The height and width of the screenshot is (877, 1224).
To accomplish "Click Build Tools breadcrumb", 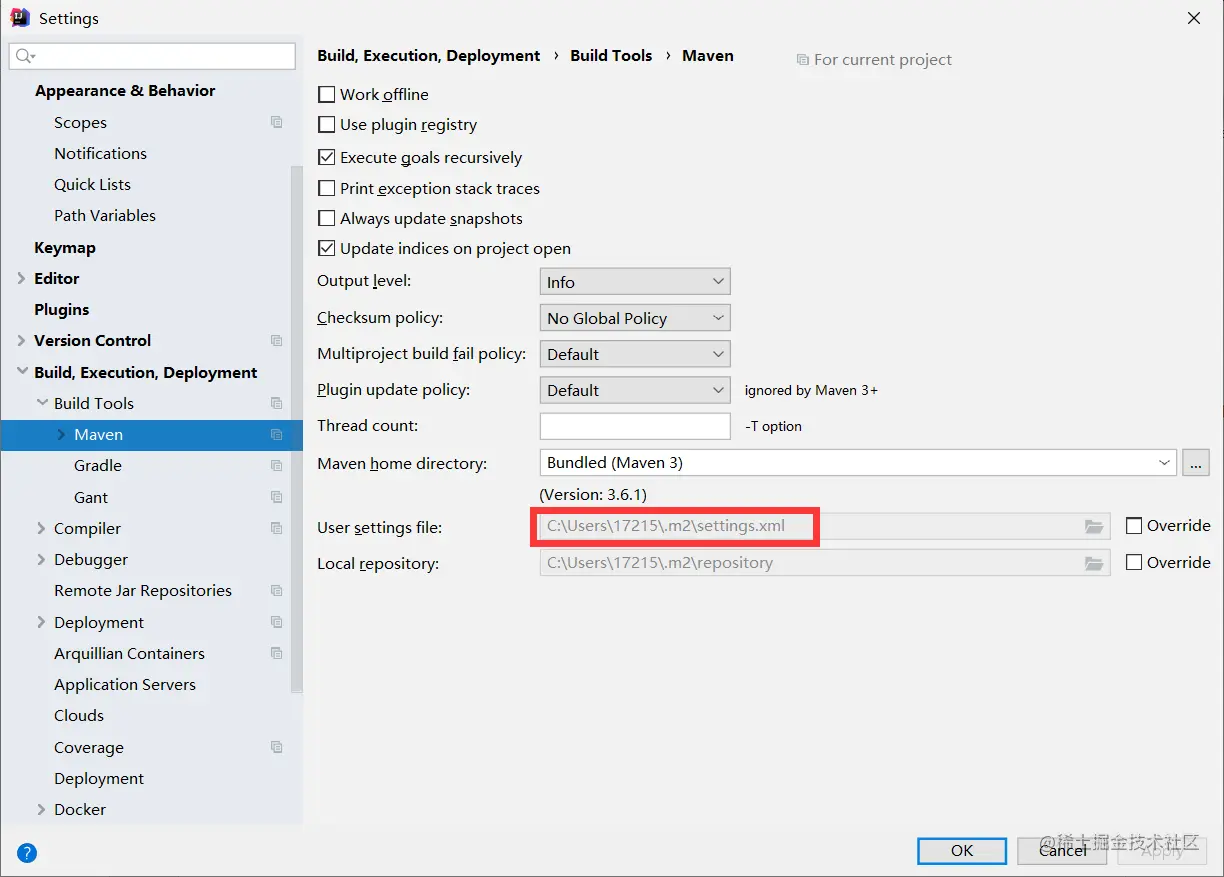I will click(611, 56).
